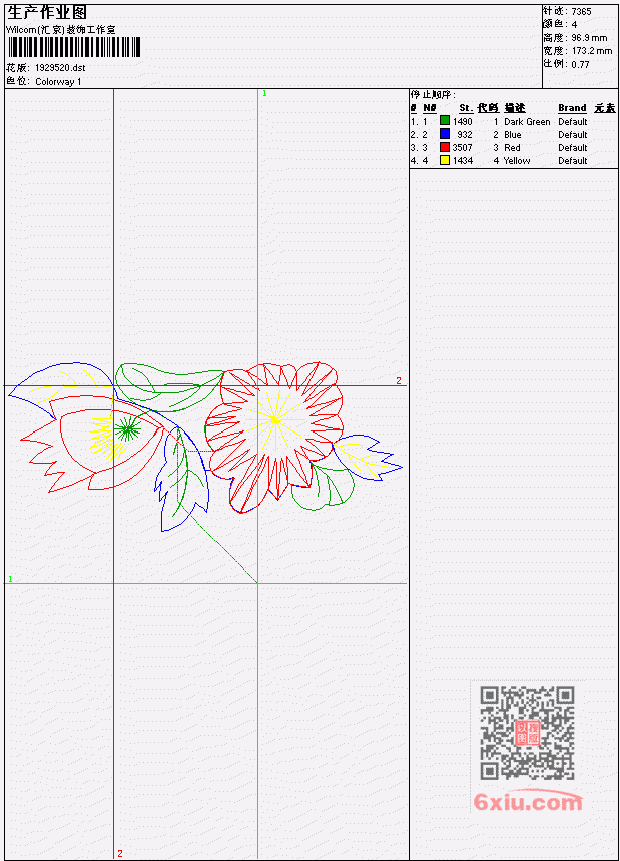Click 'Default' brand in Yellow row
The image size is (620, 861).
point(573,161)
